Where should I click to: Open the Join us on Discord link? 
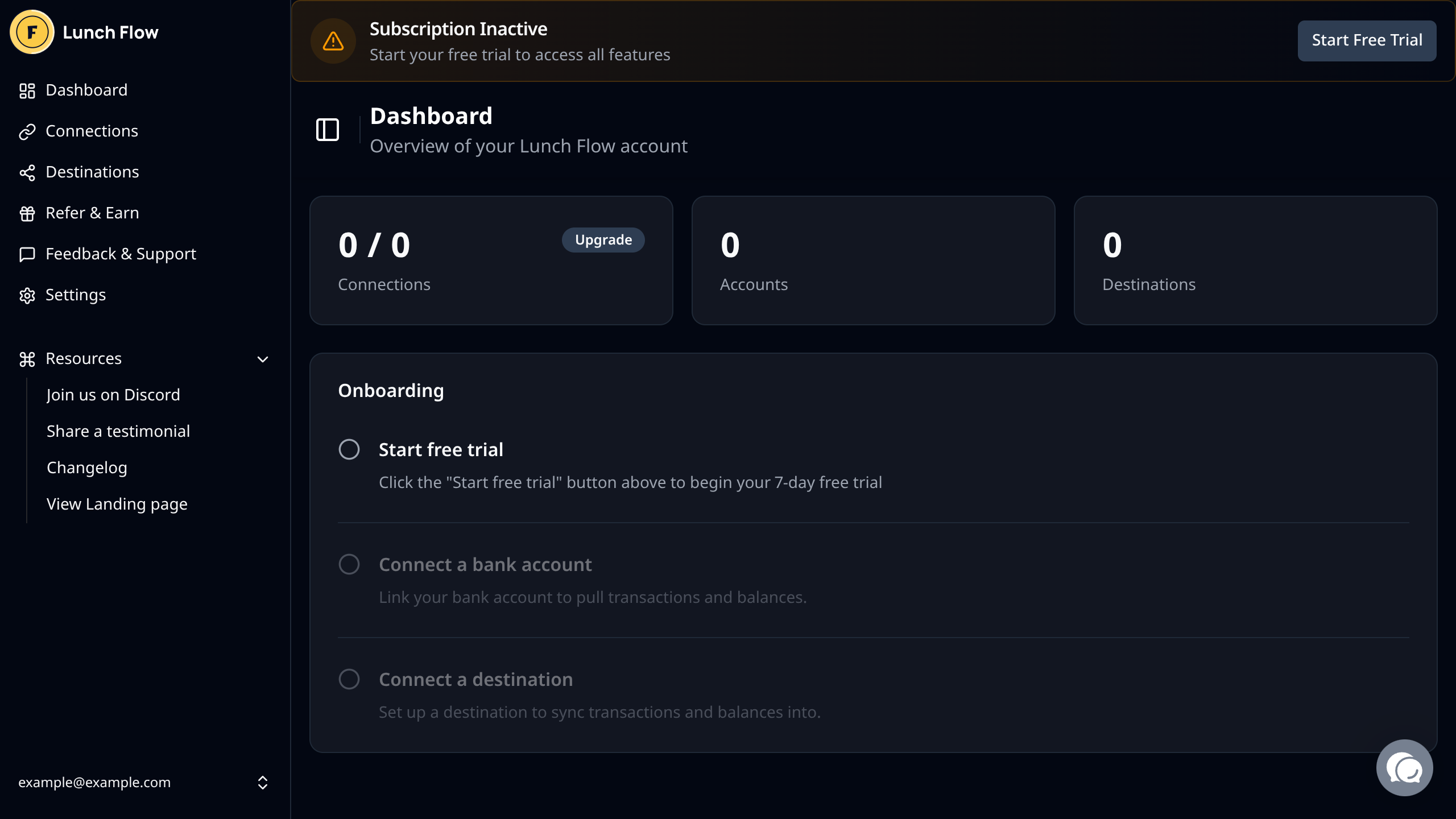coord(113,395)
